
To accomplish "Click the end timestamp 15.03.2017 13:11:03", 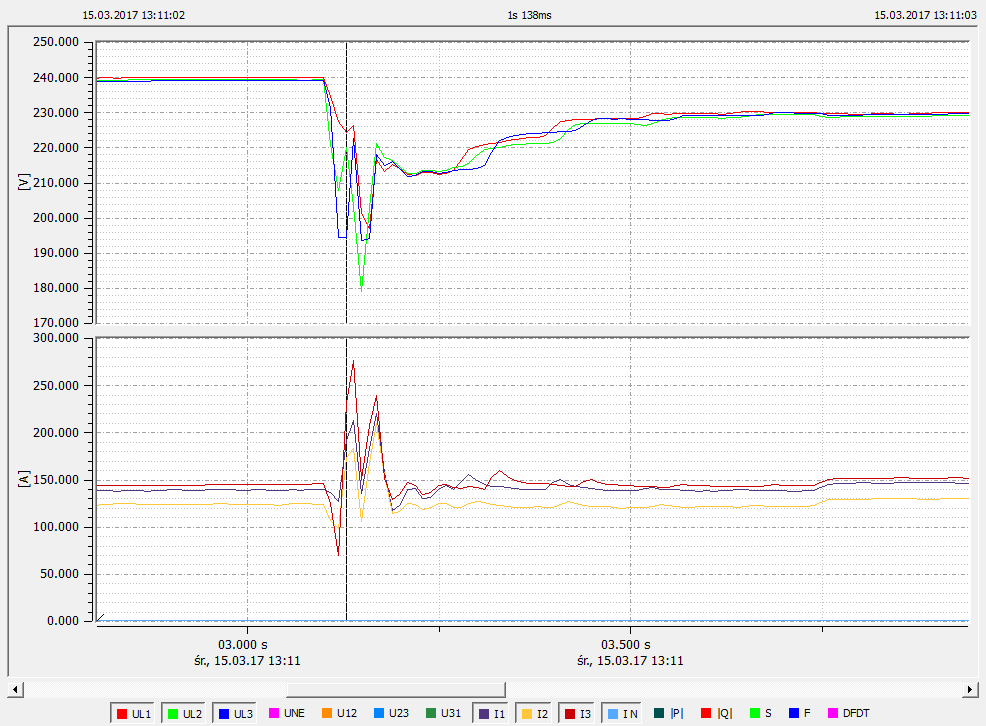I will coord(925,15).
